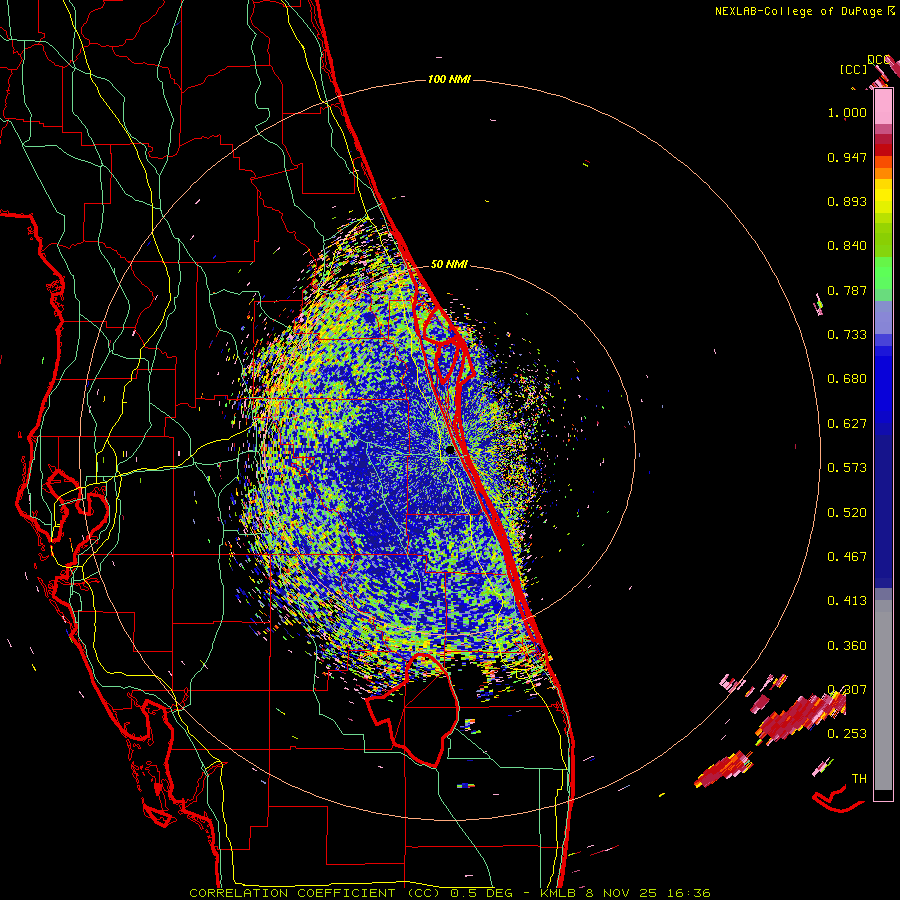This screenshot has width=900, height=900.
Task: Select the gray segment of color bar
Action: [883, 695]
